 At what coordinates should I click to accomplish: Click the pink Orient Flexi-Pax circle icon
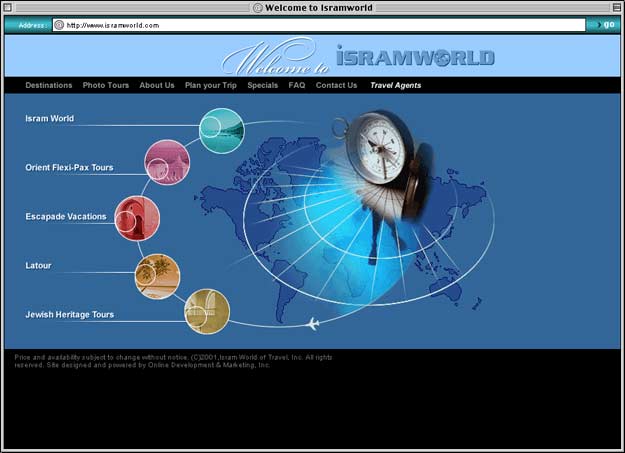click(167, 162)
